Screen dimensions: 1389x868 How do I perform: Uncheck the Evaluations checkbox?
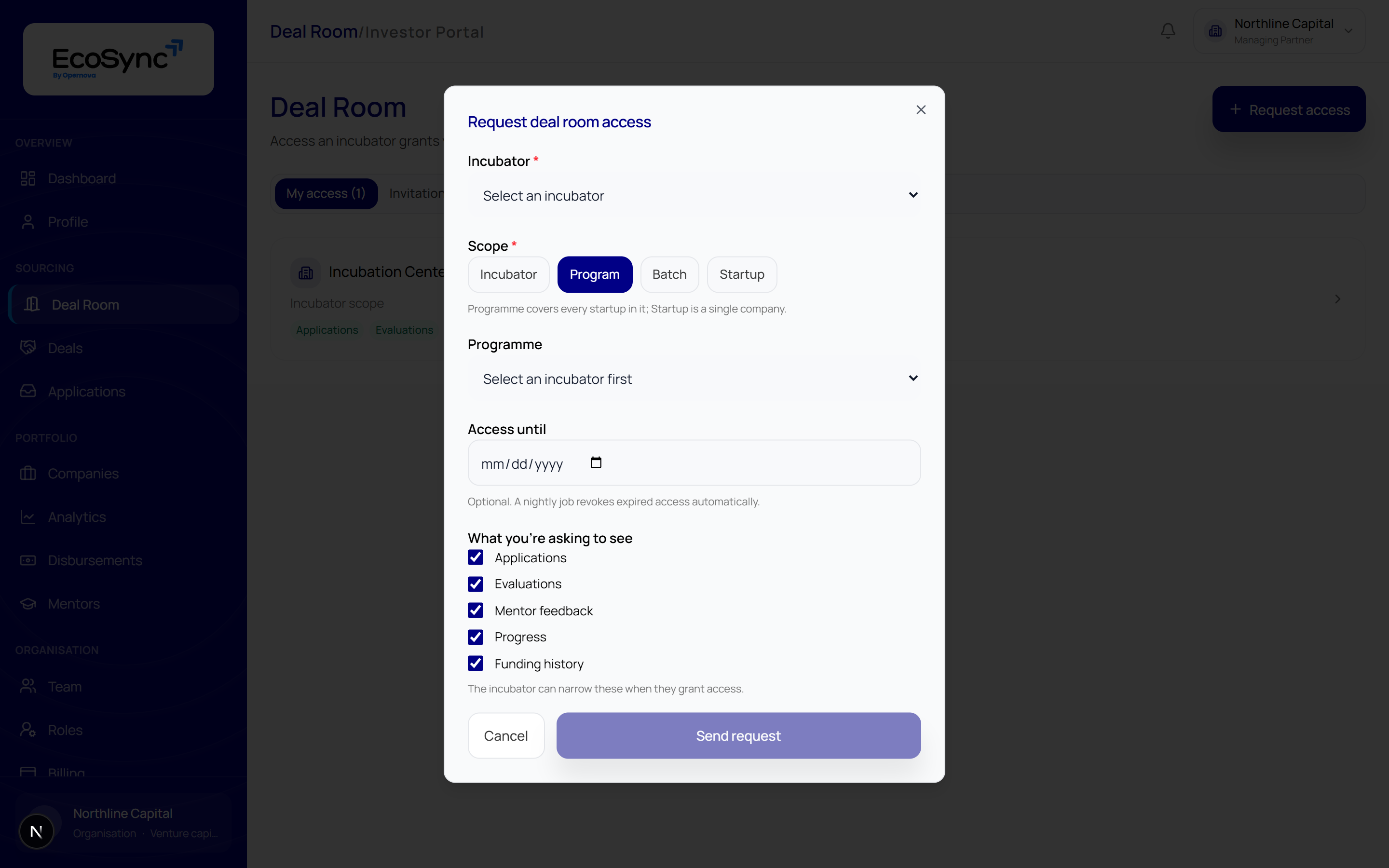pyautogui.click(x=475, y=584)
